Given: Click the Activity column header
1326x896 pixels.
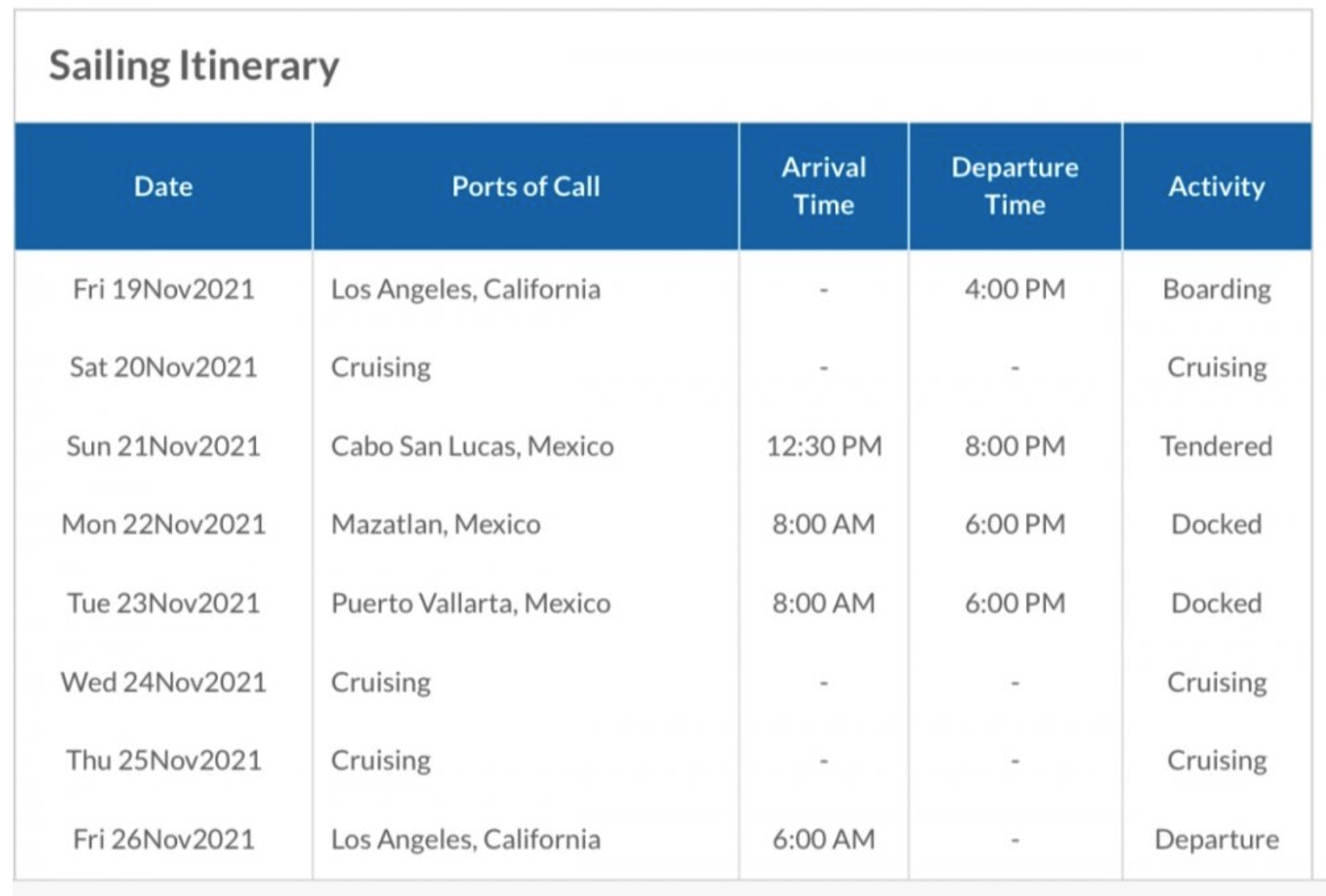Looking at the screenshot, I should pos(1217,186).
